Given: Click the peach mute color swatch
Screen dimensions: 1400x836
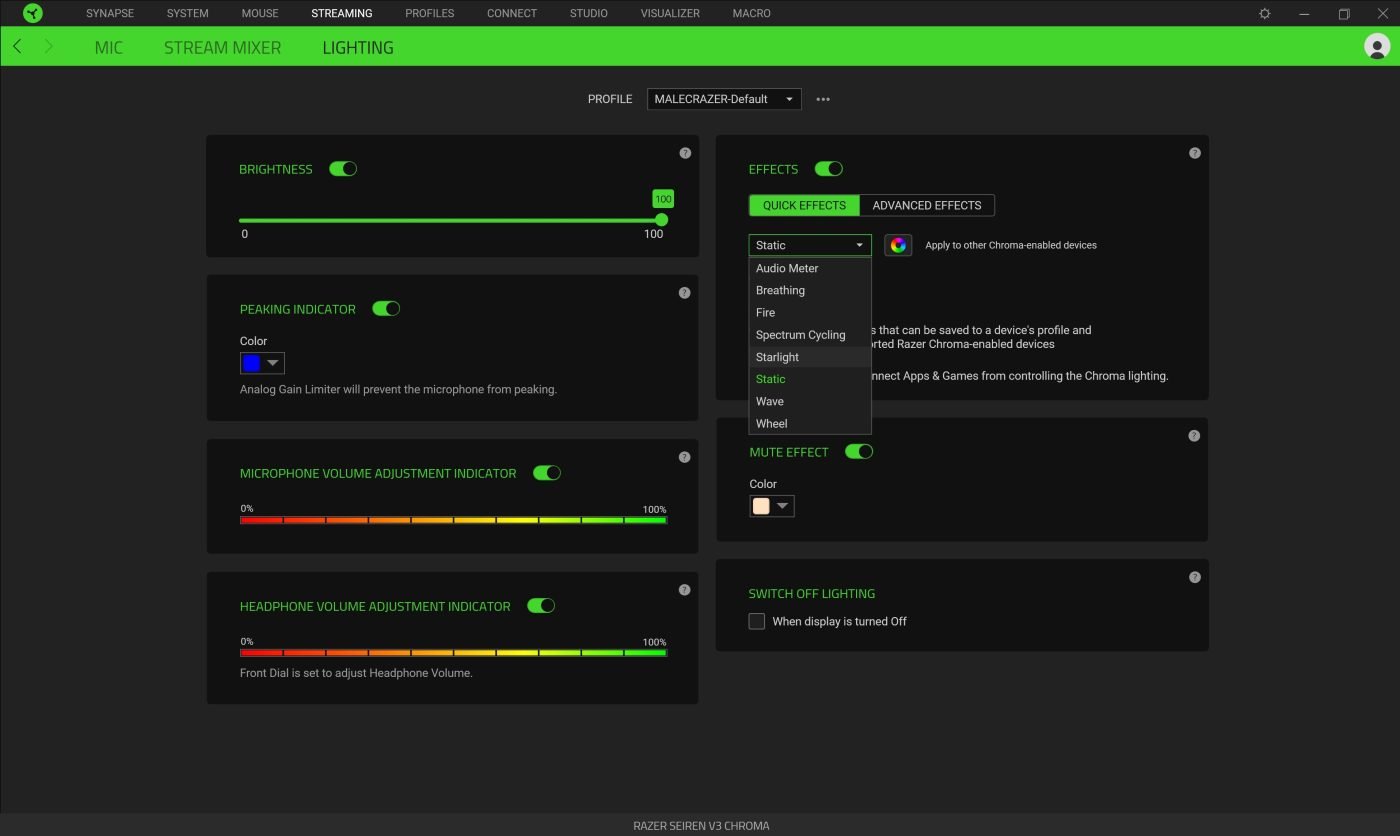Looking at the screenshot, I should point(761,506).
